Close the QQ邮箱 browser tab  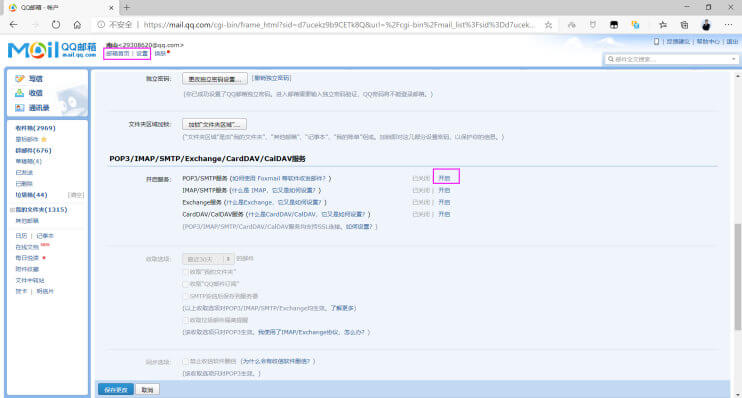111,8
